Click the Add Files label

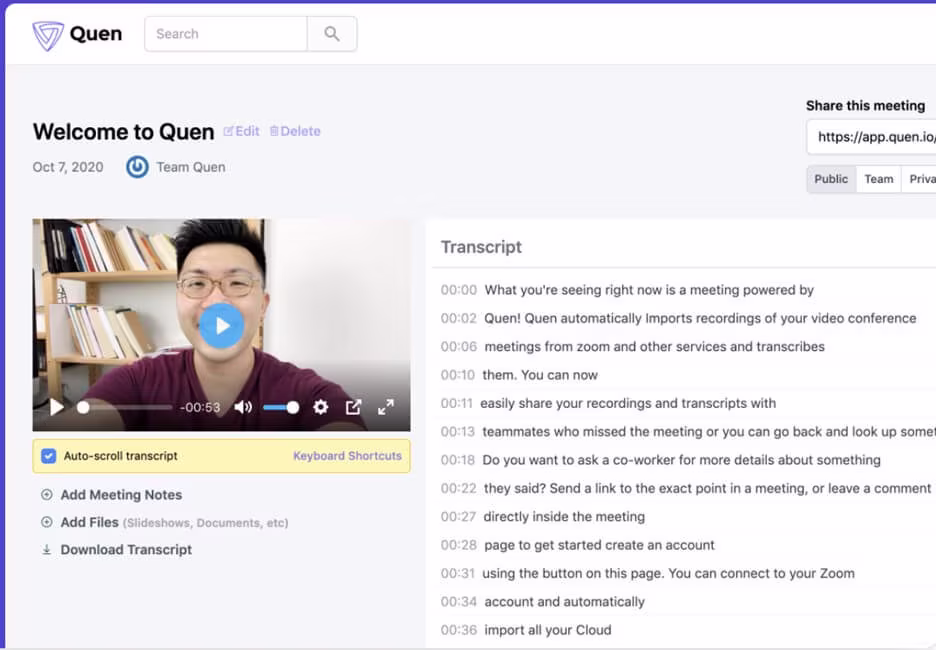pos(90,522)
